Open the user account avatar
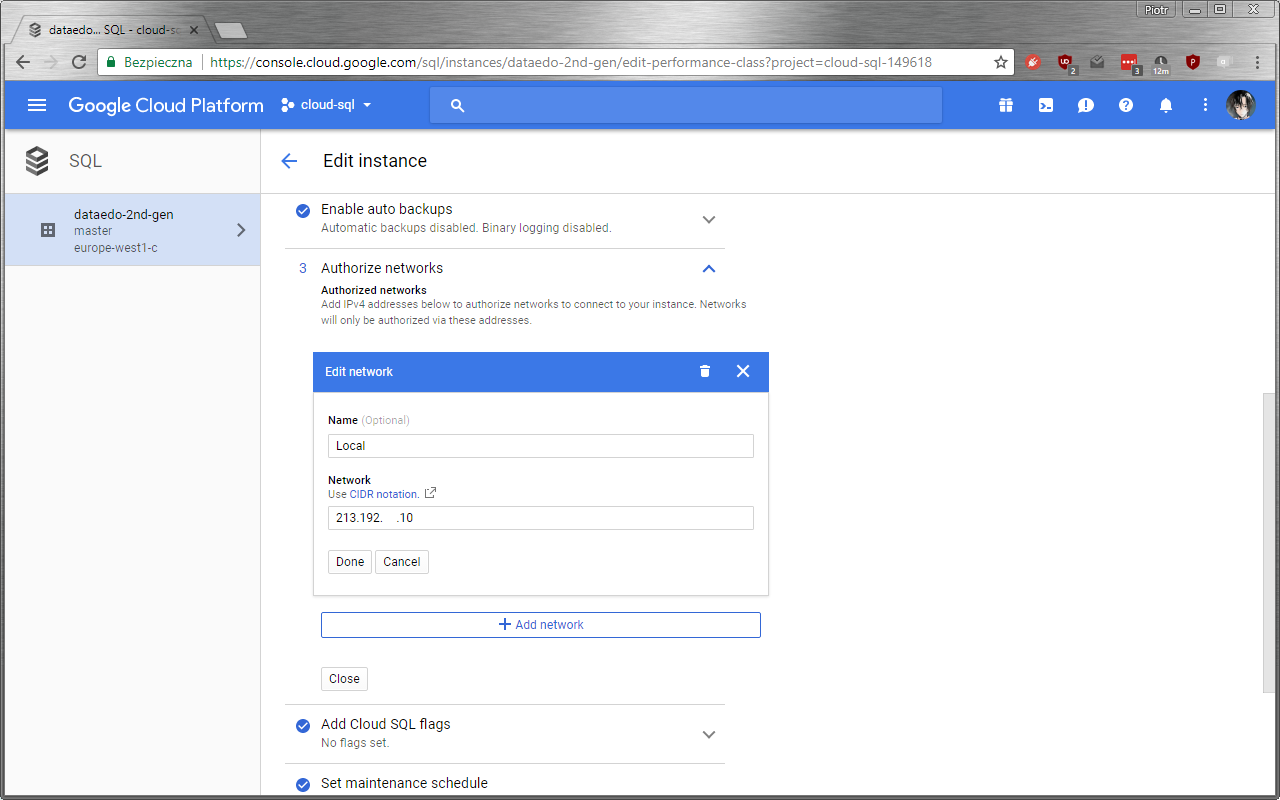The image size is (1280, 800). click(1240, 105)
